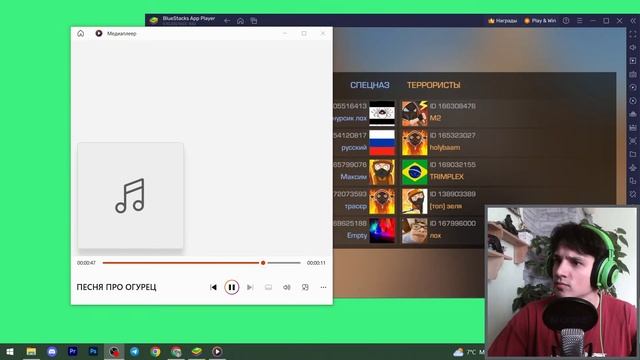Click the song title ПЕСНЯ ПРО ОГУРЕЦ
This screenshot has height=360, width=640.
pos(116,287)
